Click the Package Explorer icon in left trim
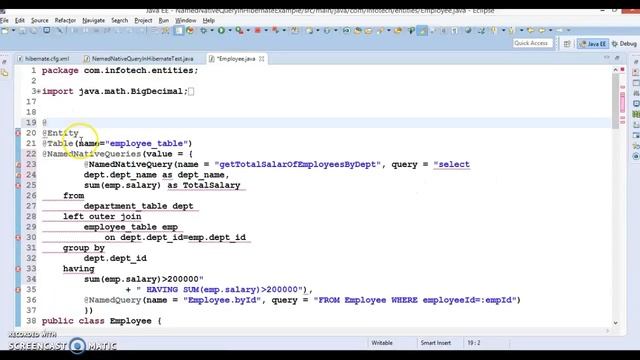This screenshot has width=640, height=360. tap(4, 73)
